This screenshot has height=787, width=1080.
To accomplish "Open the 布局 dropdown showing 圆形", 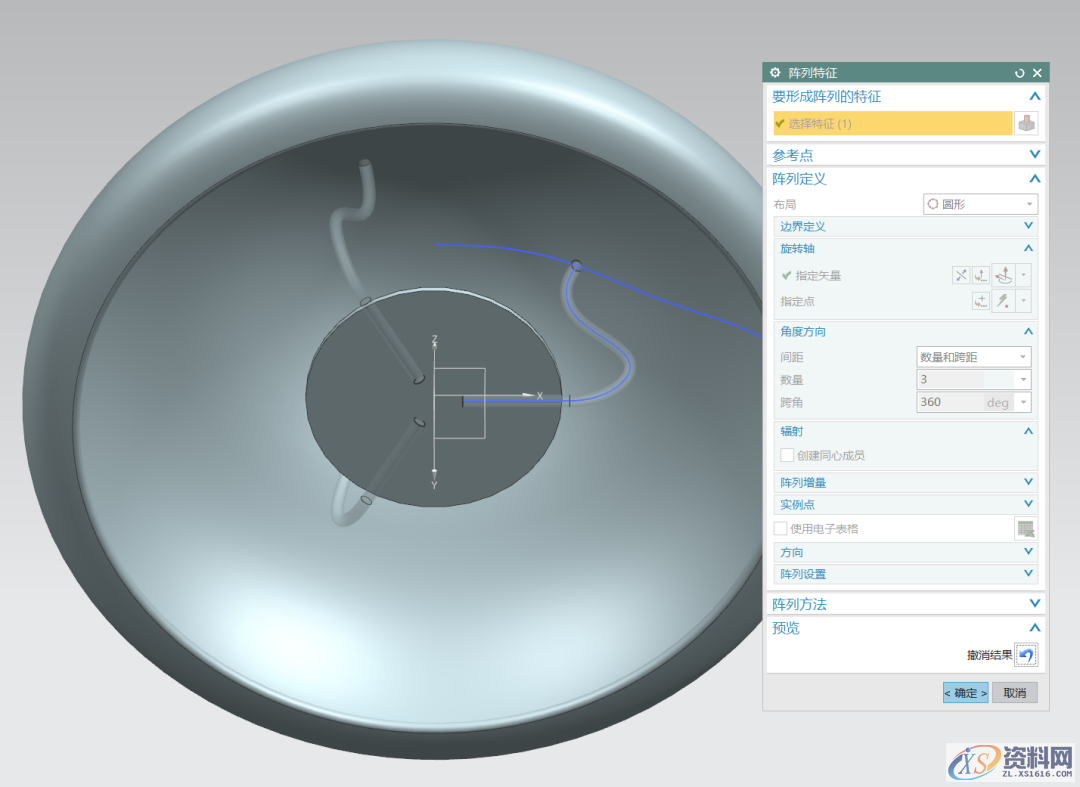I will 980,204.
